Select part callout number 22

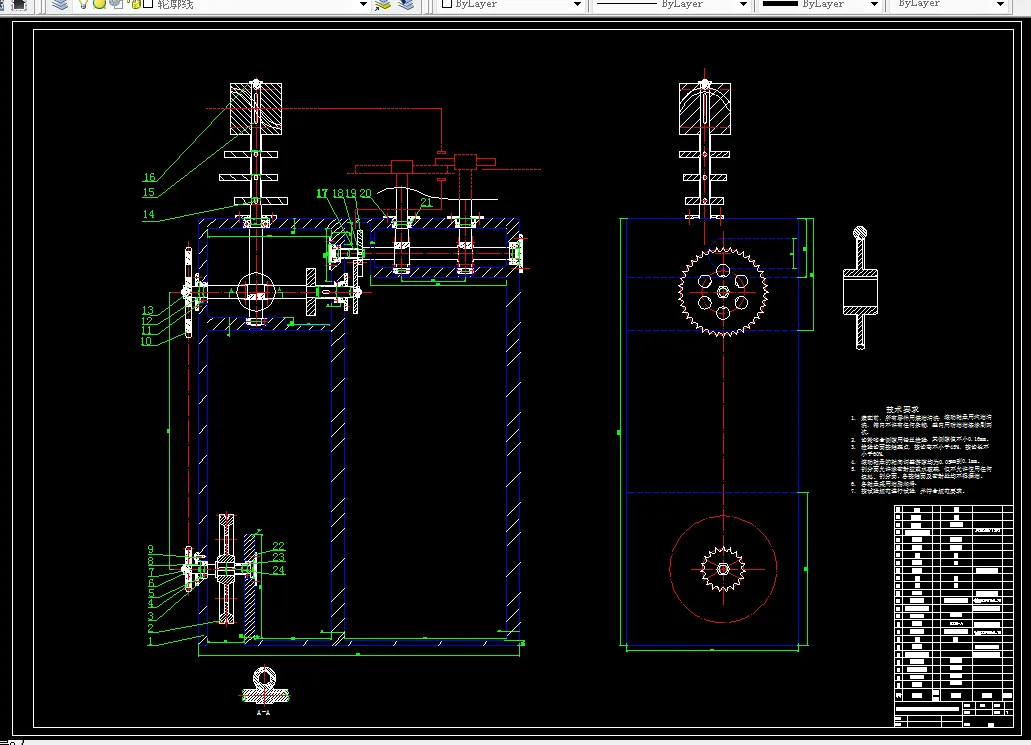(279, 546)
